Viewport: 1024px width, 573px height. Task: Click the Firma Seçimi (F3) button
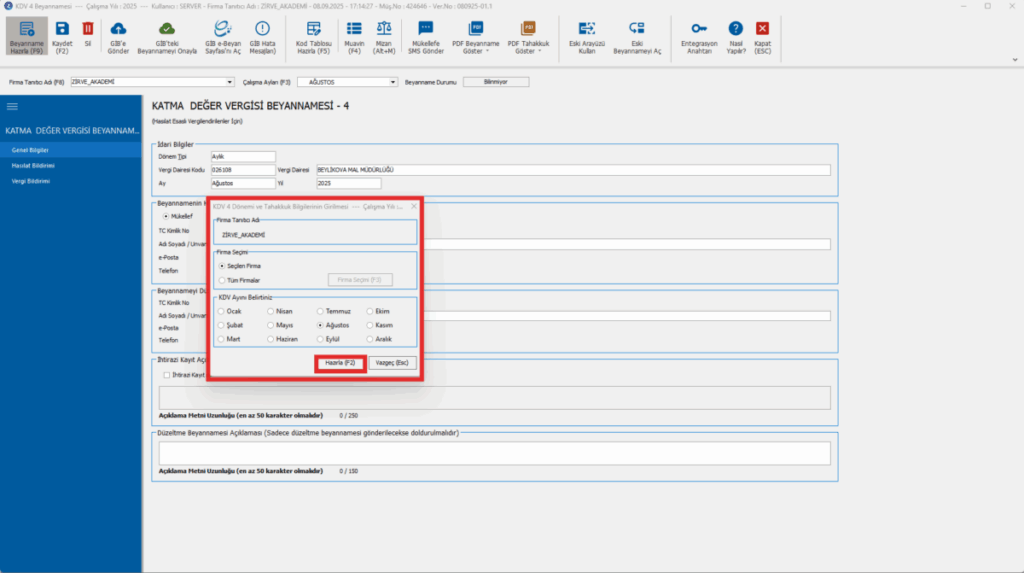tap(360, 280)
